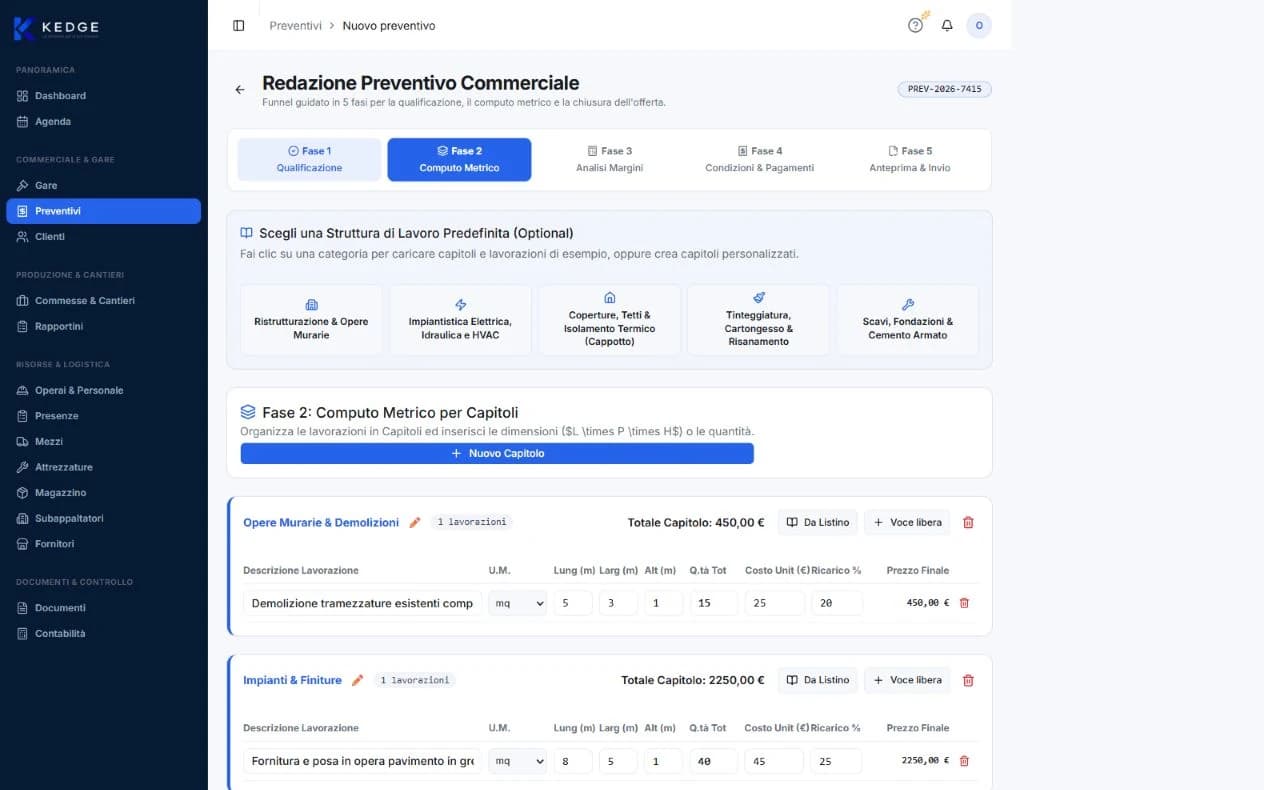Open Rapportini in the sidebar
The width and height of the screenshot is (1264, 790).
104,327
